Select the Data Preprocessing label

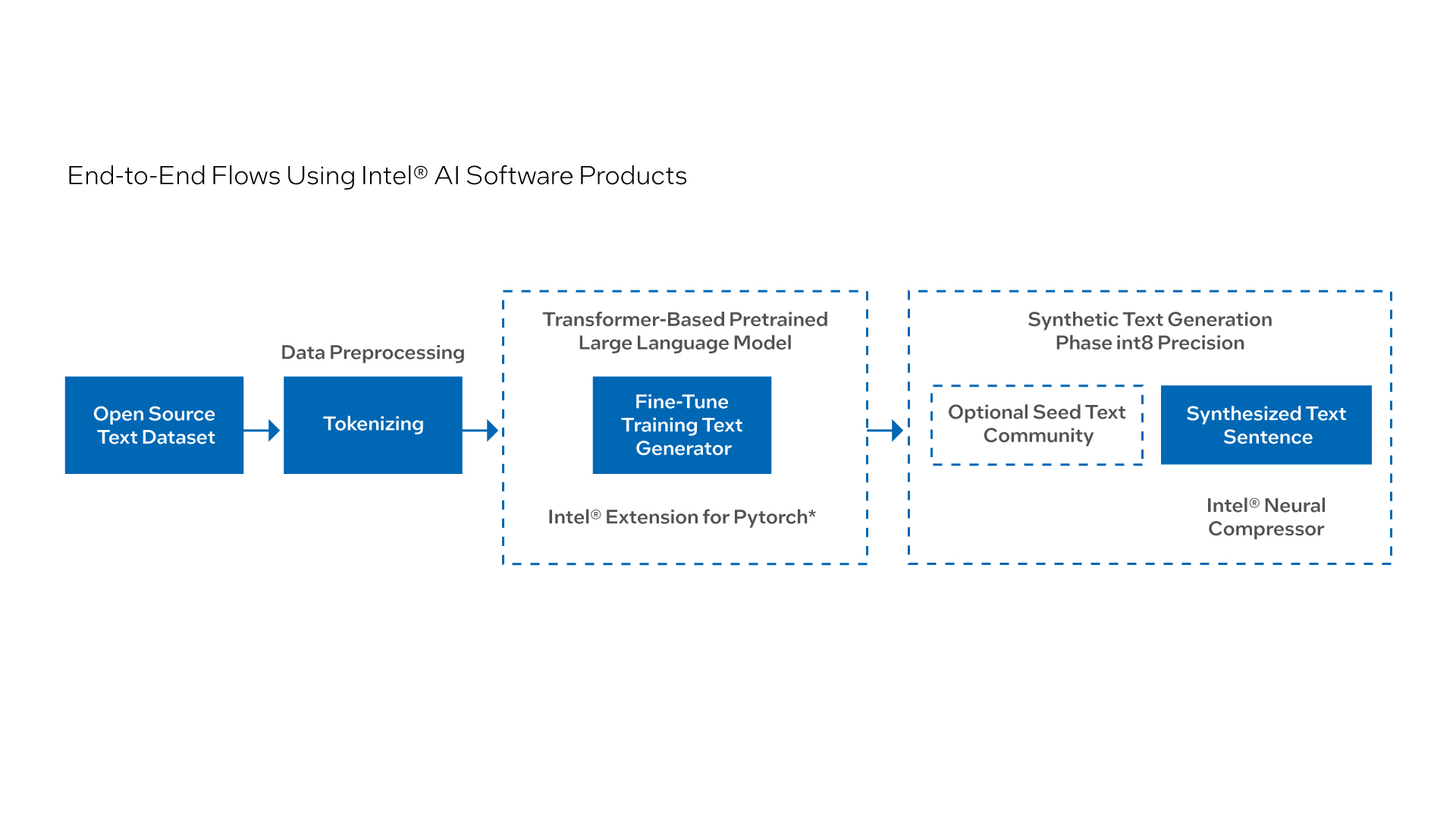[372, 353]
